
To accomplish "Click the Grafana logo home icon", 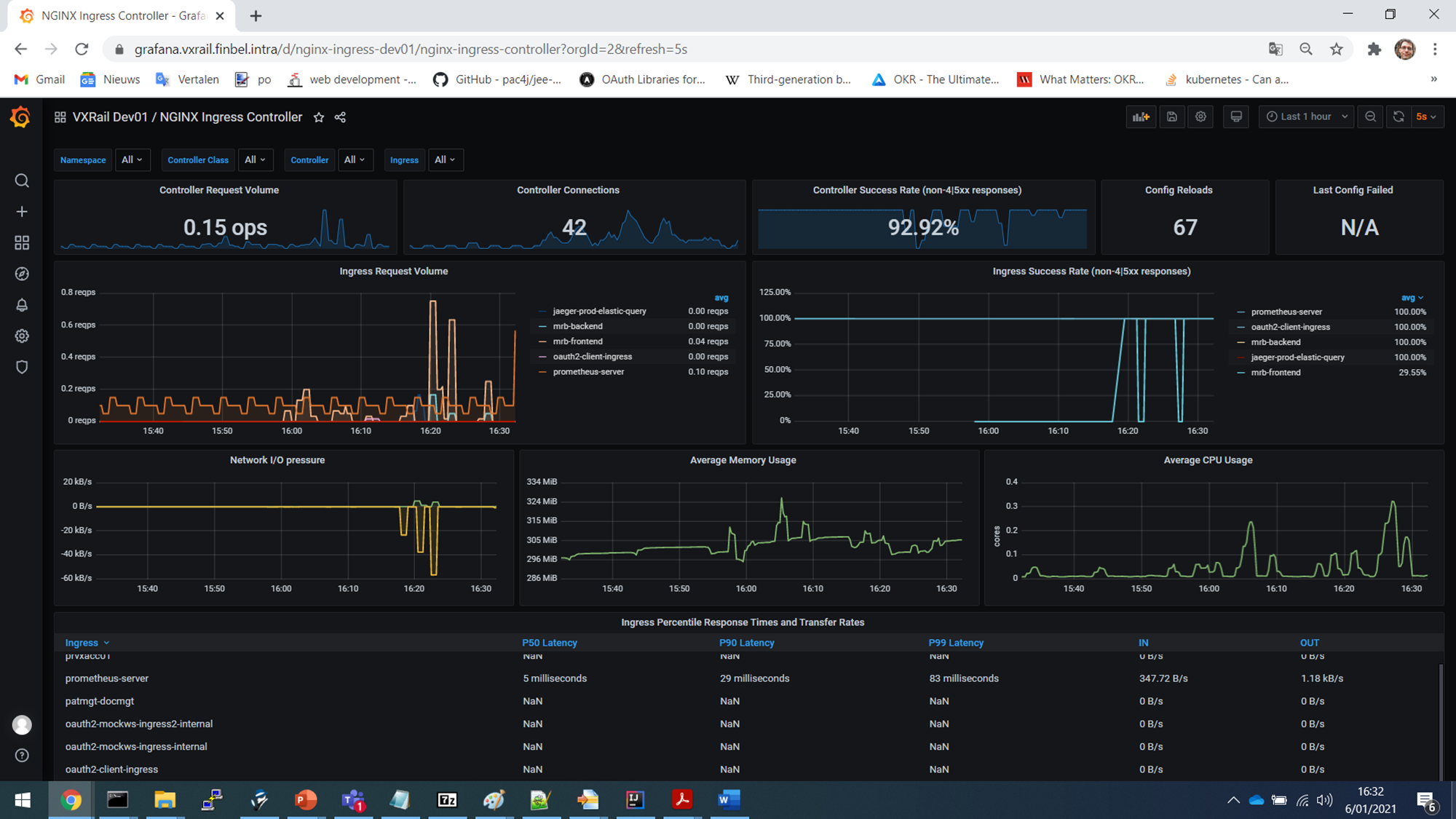I will (x=20, y=117).
